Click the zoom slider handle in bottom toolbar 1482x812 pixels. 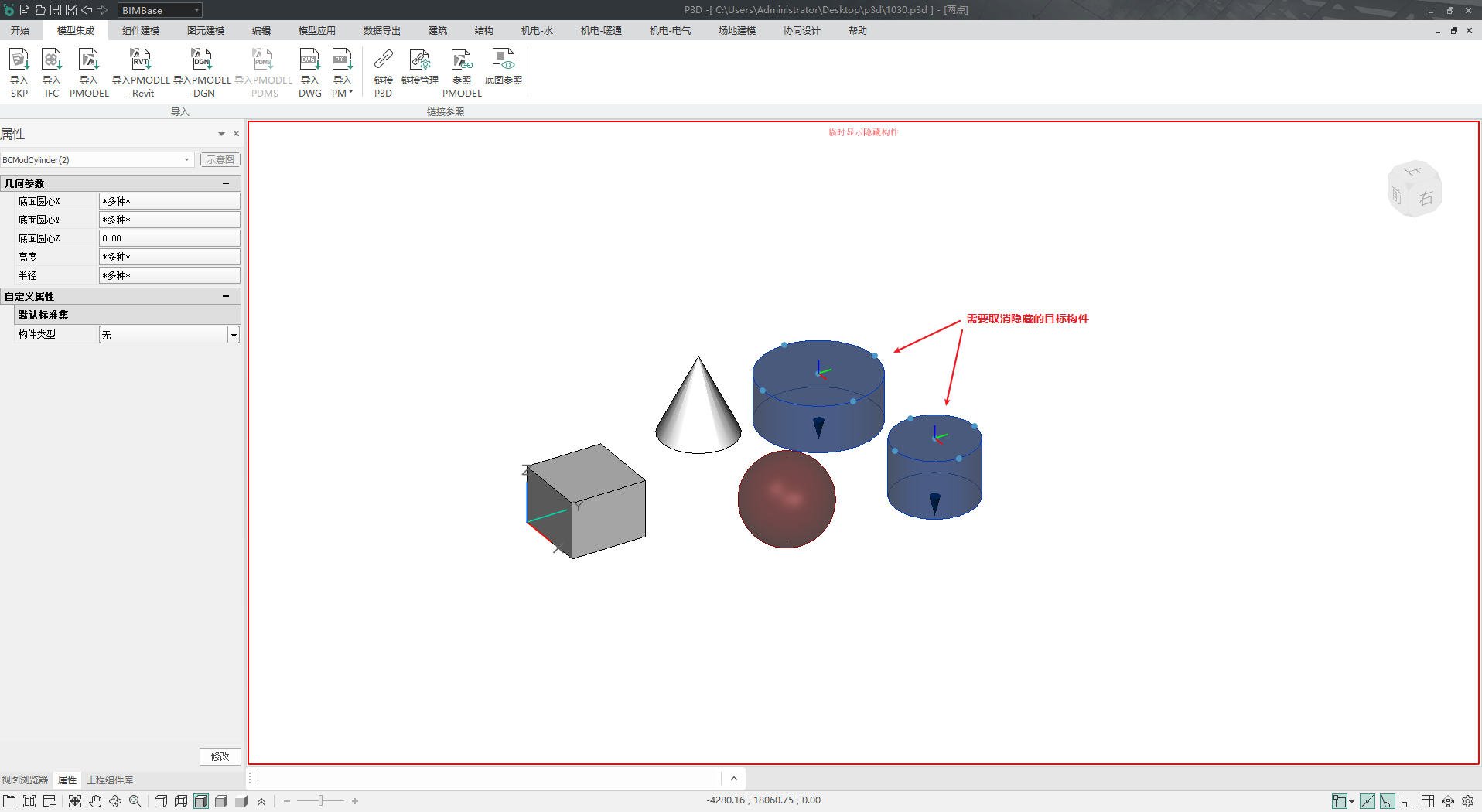[x=320, y=801]
